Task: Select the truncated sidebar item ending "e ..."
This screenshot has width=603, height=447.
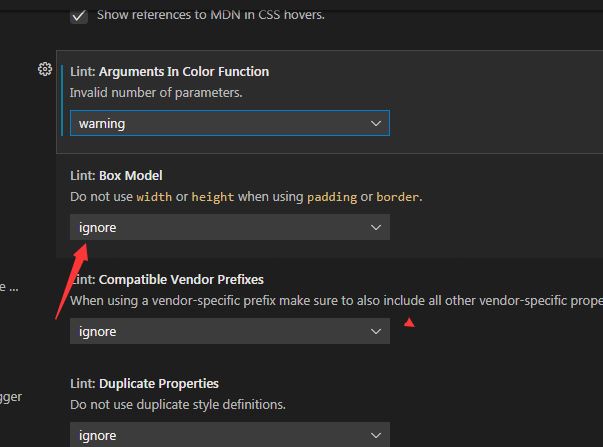Action: point(9,287)
